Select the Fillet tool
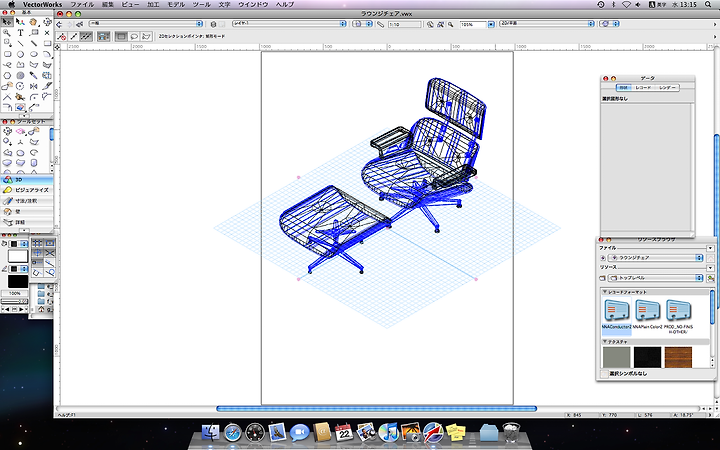 tap(34, 97)
